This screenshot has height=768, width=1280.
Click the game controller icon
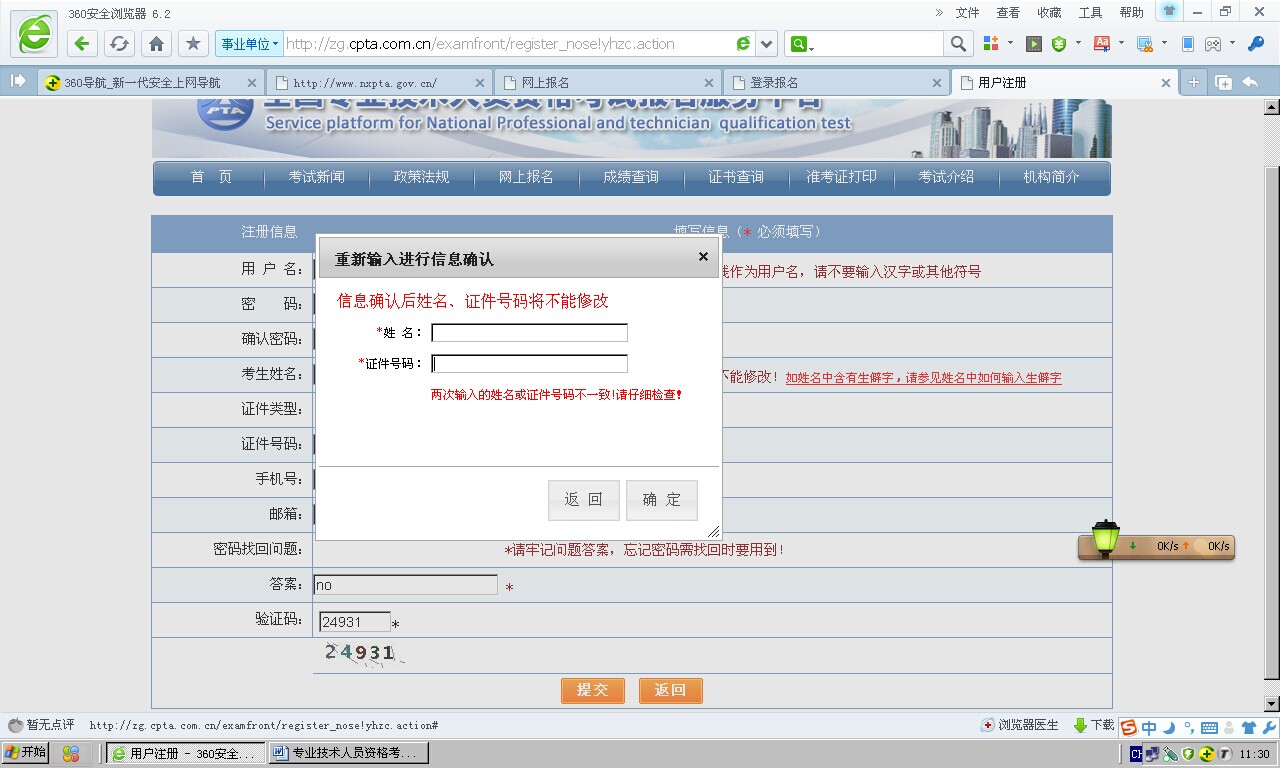click(1212, 44)
